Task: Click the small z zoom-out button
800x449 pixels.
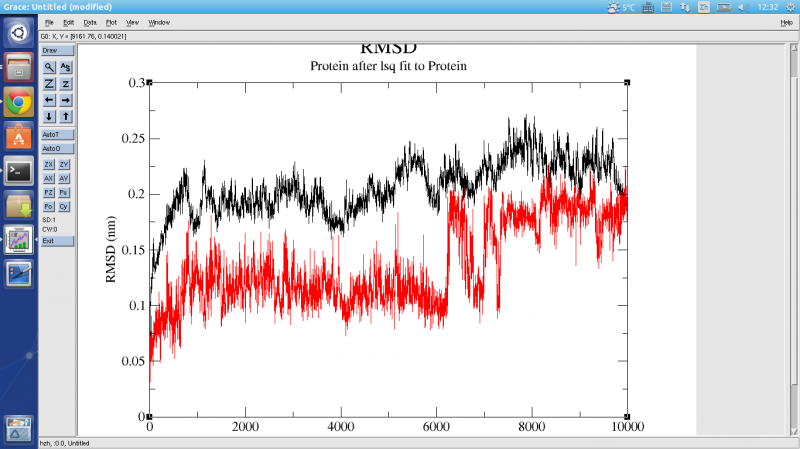Action: (65, 84)
